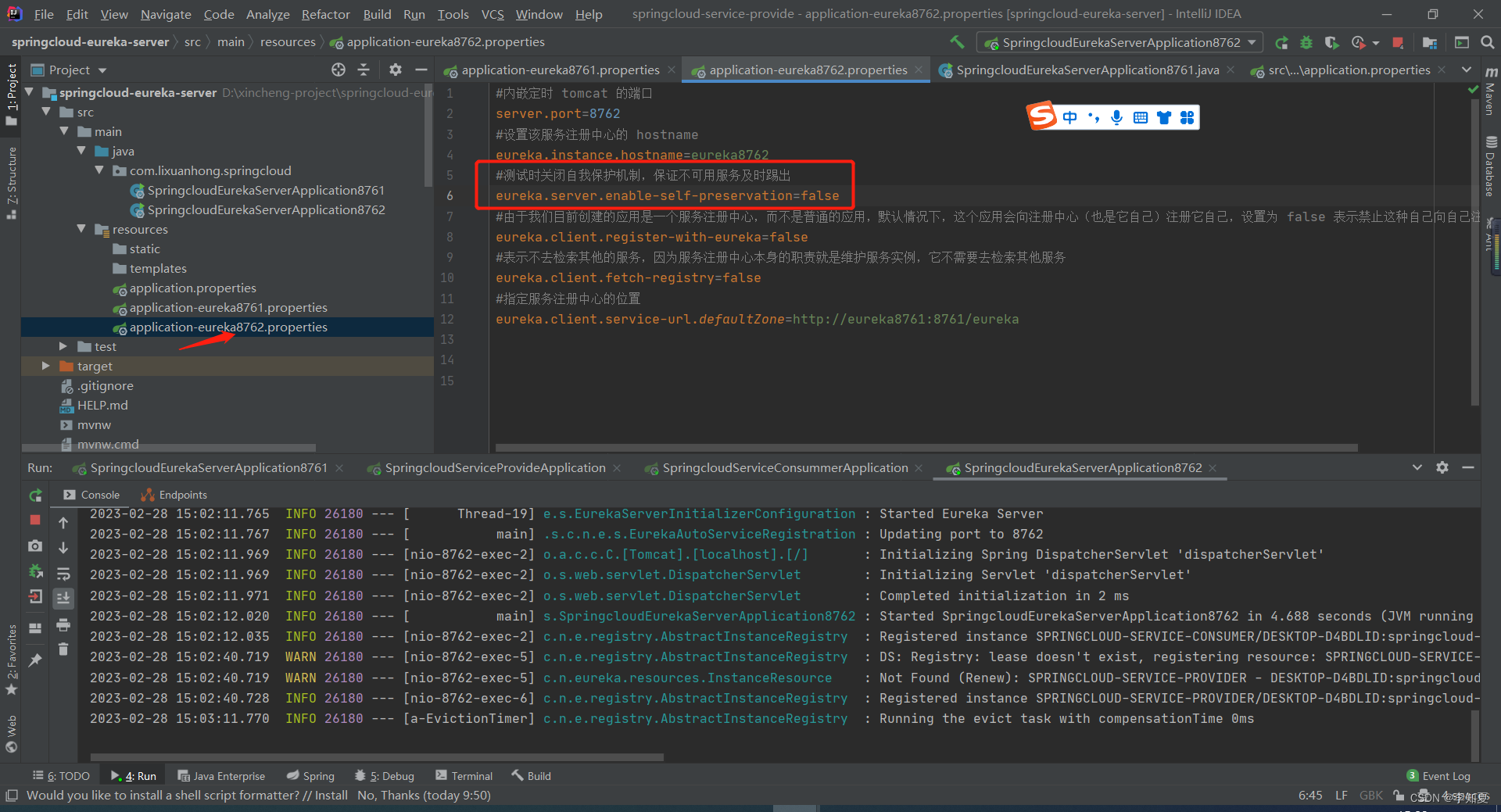The image size is (1501, 812).
Task: Hide the Project tool window
Action: [421, 70]
